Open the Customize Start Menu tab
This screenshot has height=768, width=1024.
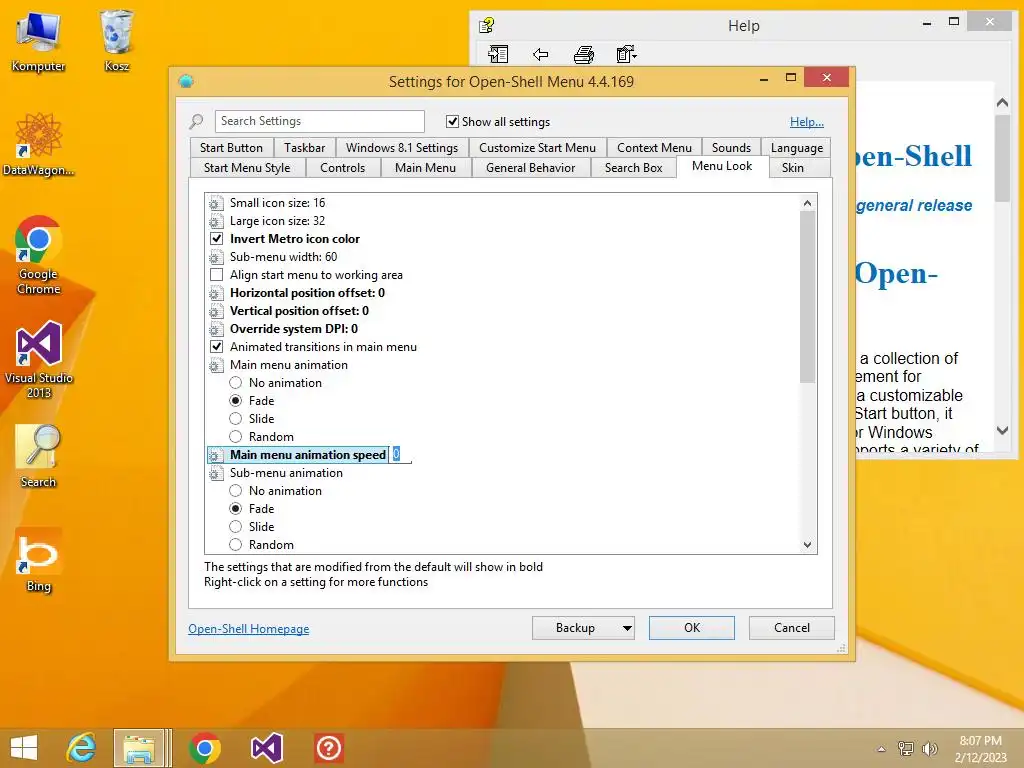[x=537, y=148]
